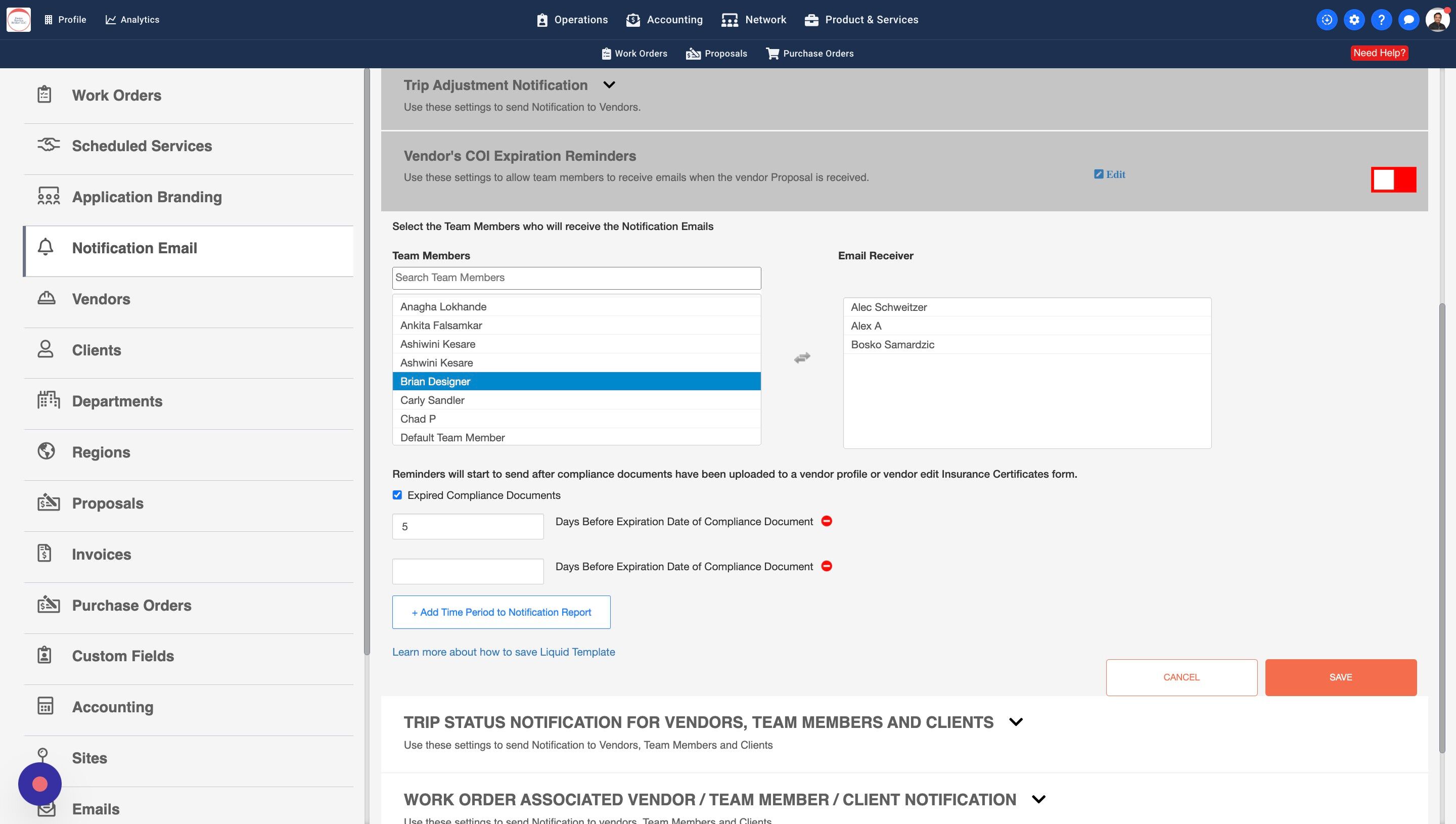Expand Trip Status Notification section chevron
Screen dimensions: 1456x824
(1016, 722)
